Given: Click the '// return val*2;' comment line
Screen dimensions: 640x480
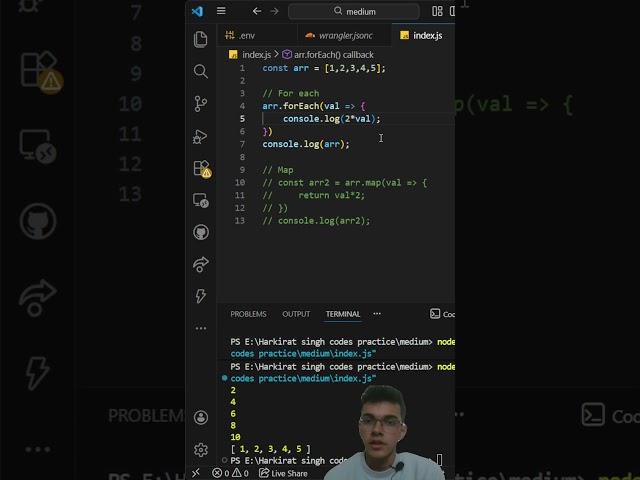Looking at the screenshot, I should click(x=313, y=196).
